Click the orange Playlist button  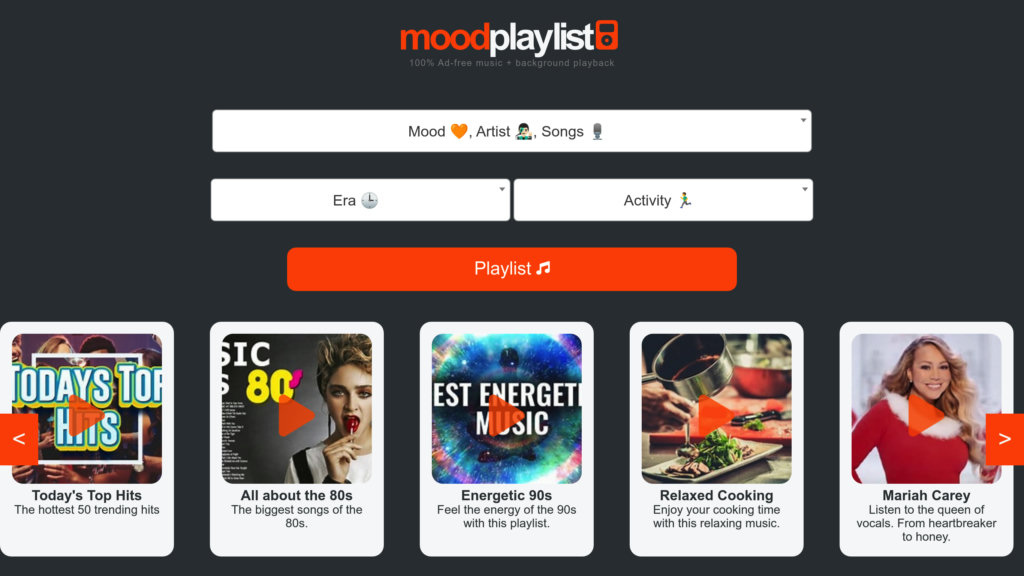(x=511, y=269)
